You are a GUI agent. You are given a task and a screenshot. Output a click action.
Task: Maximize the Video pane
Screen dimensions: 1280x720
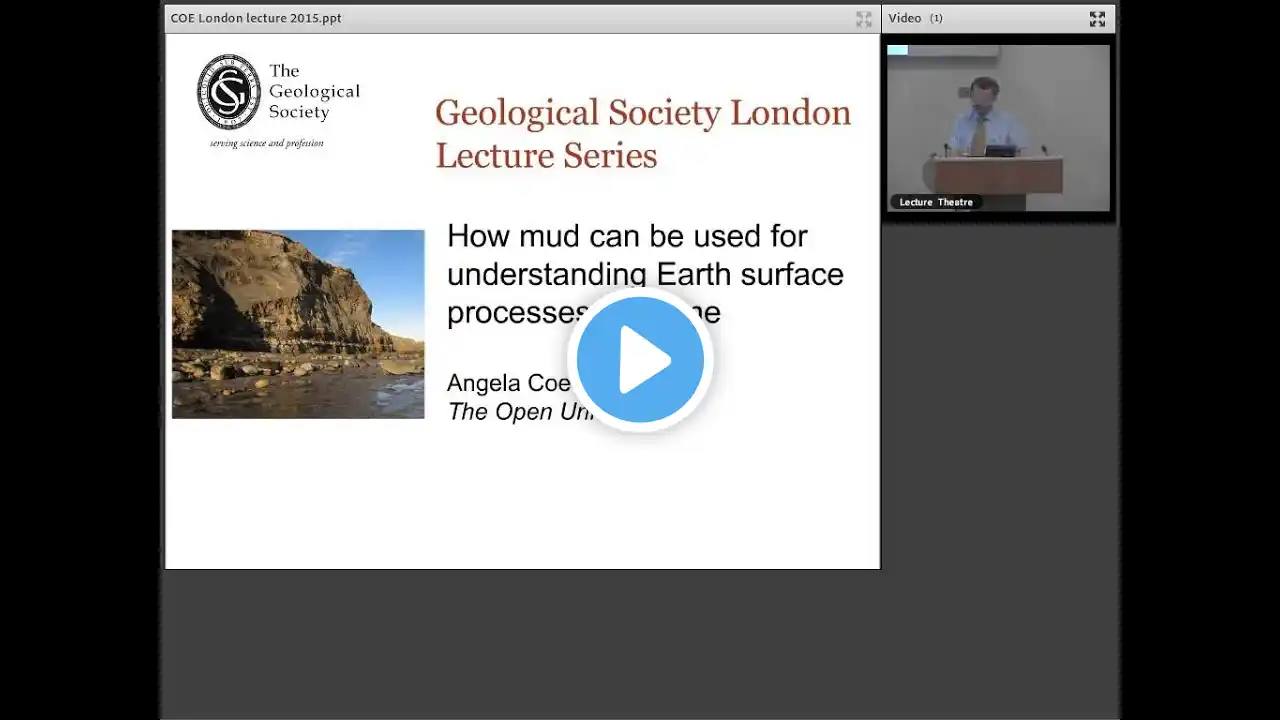(x=1097, y=19)
